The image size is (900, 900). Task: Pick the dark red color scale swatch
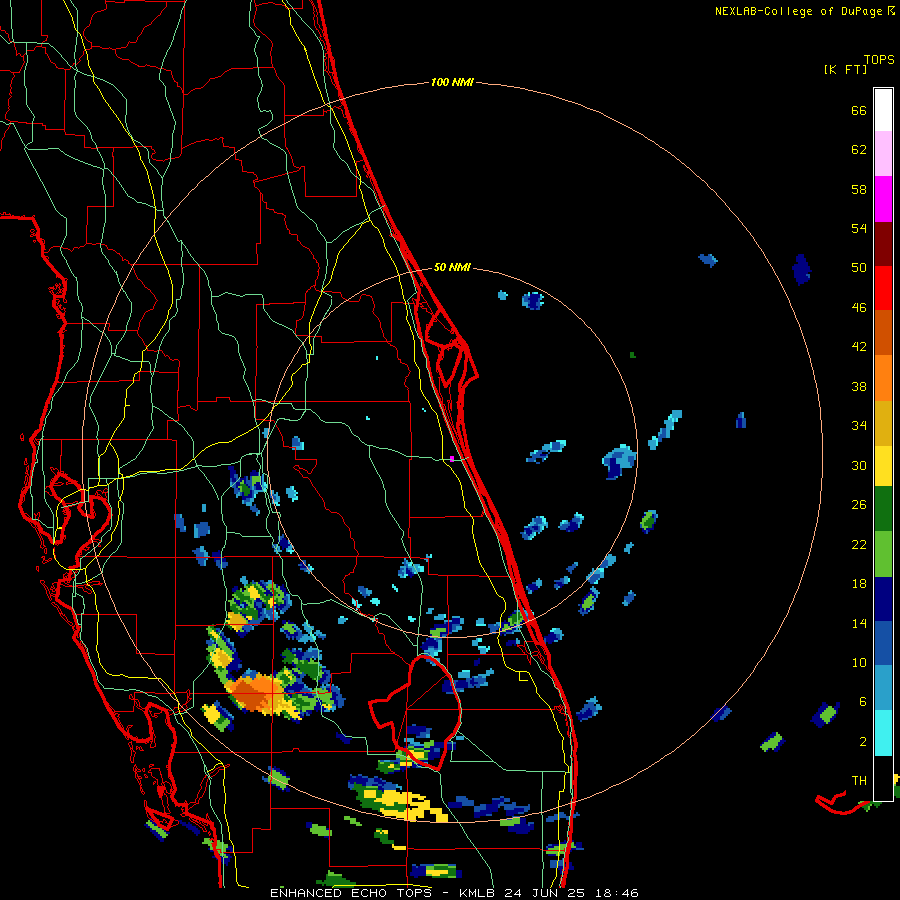883,243
